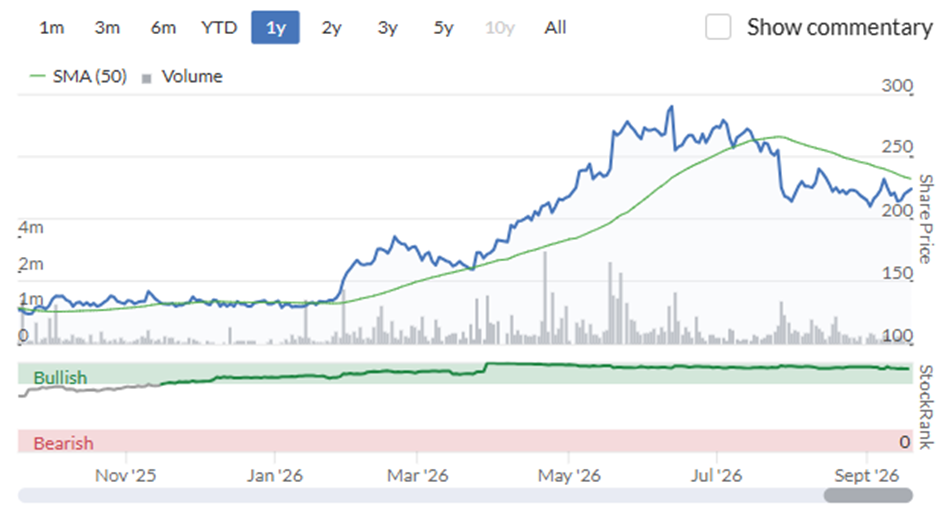Enable the Show commentary checkbox
Viewport: 940px width, 512px height.
(718, 27)
